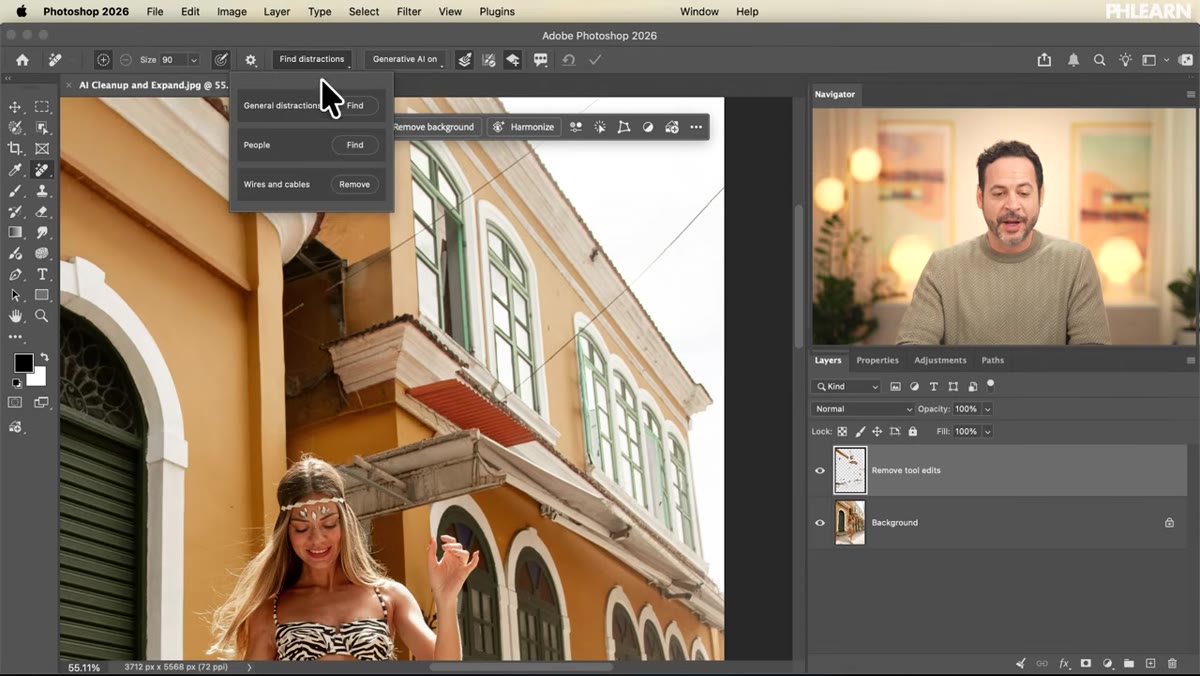The image size is (1200, 676).
Task: Select the Remove tool in the toolbox
Action: [42, 170]
